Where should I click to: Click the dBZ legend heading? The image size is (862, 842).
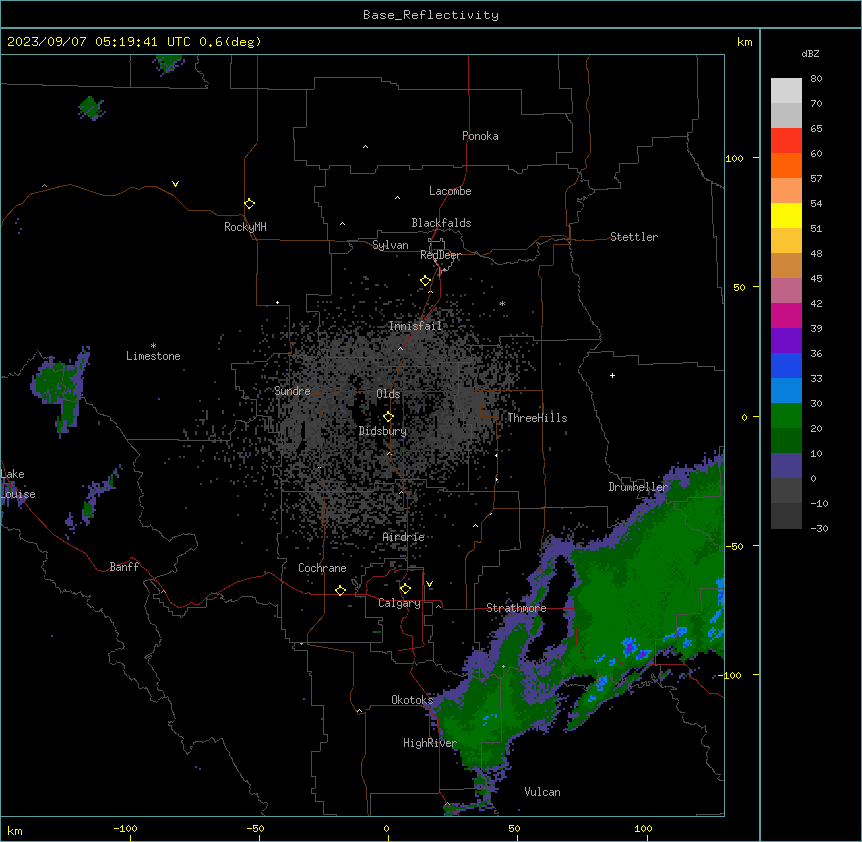tap(810, 53)
